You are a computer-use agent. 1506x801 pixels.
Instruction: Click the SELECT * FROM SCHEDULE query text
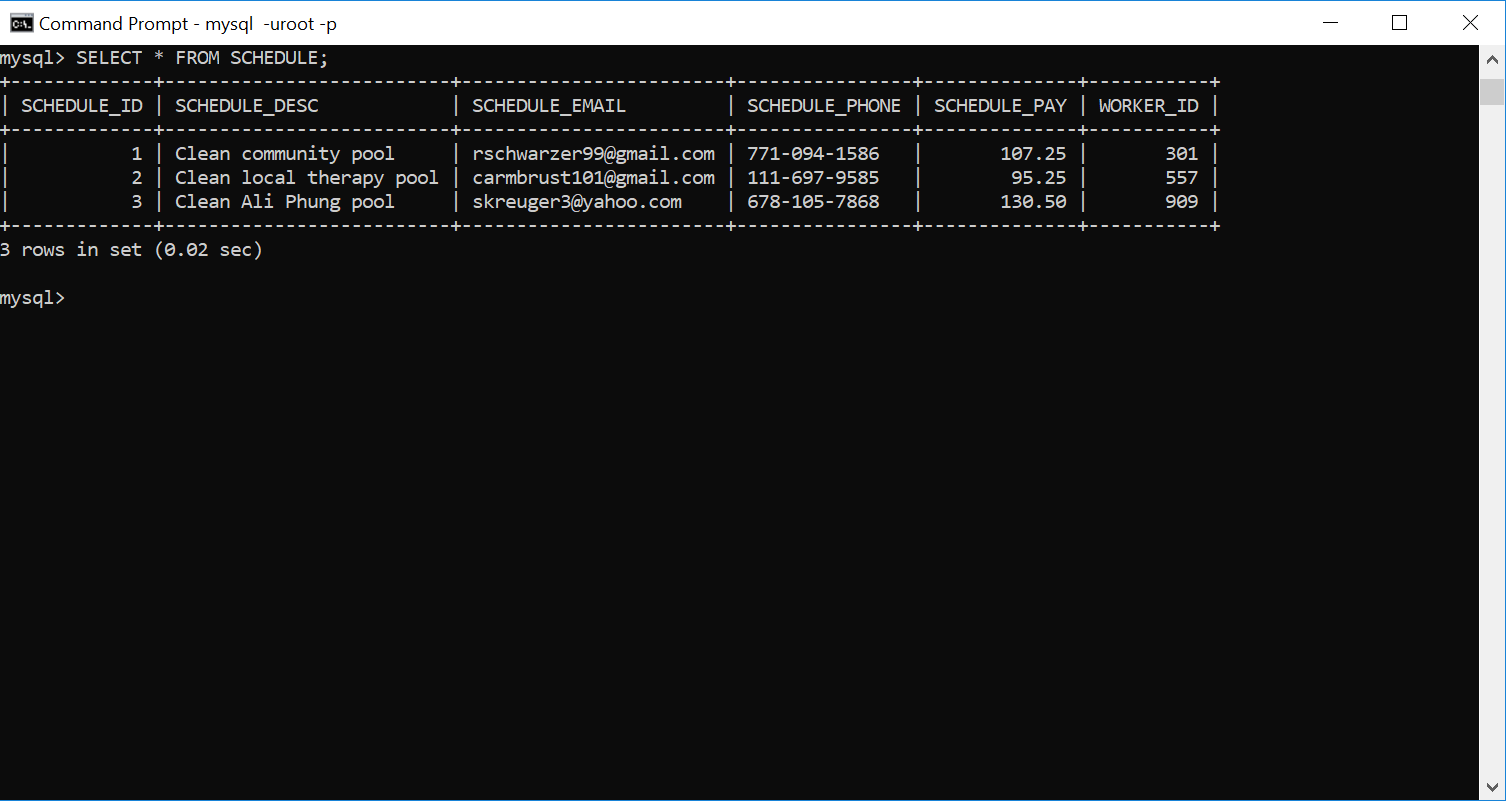point(202,57)
